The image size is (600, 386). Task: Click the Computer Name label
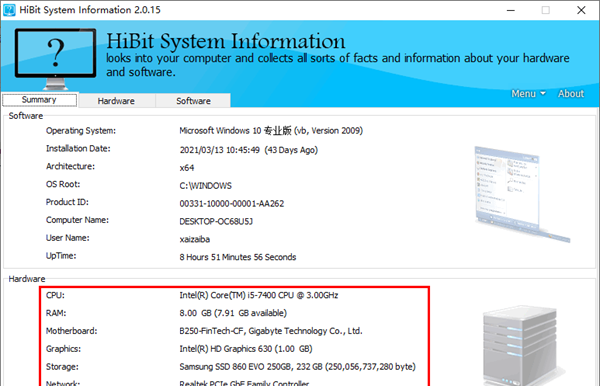pos(77,220)
